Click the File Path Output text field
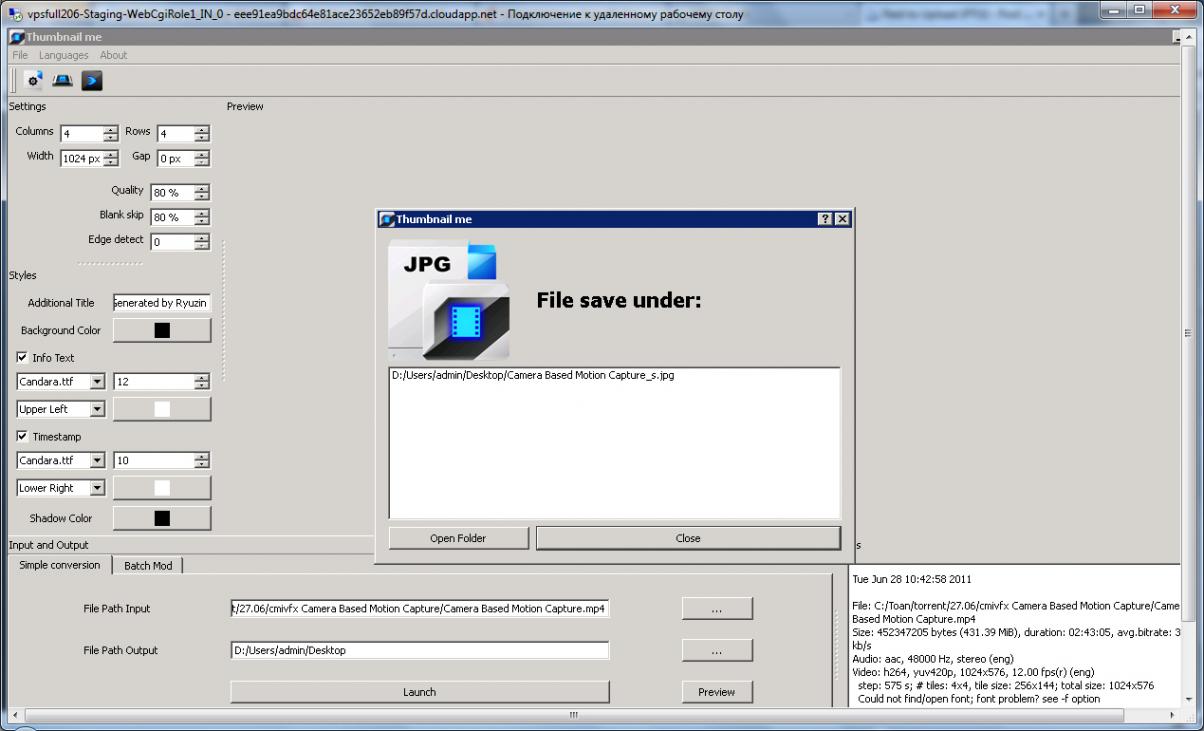This screenshot has width=1204, height=731. 419,650
